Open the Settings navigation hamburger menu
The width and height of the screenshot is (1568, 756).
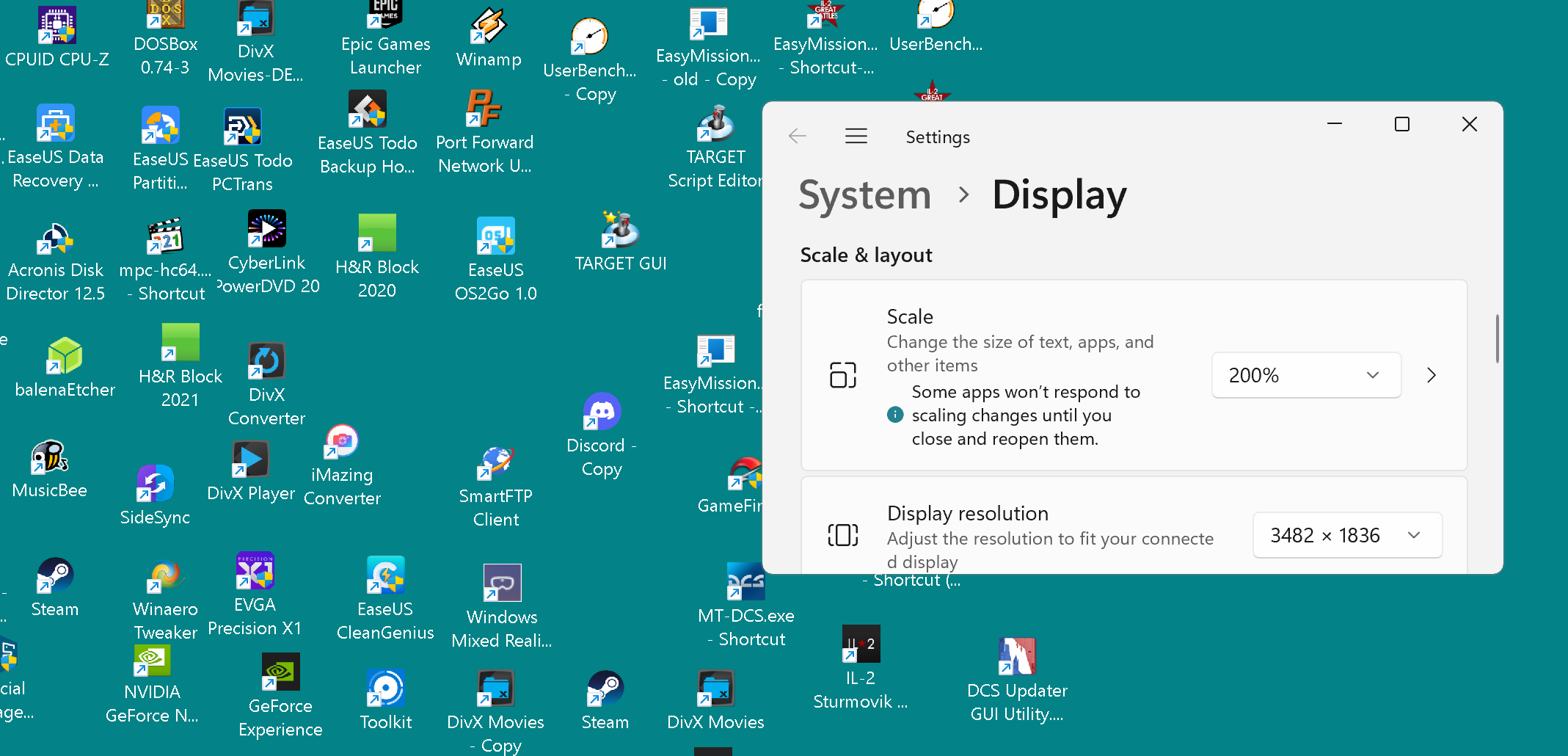(x=856, y=137)
